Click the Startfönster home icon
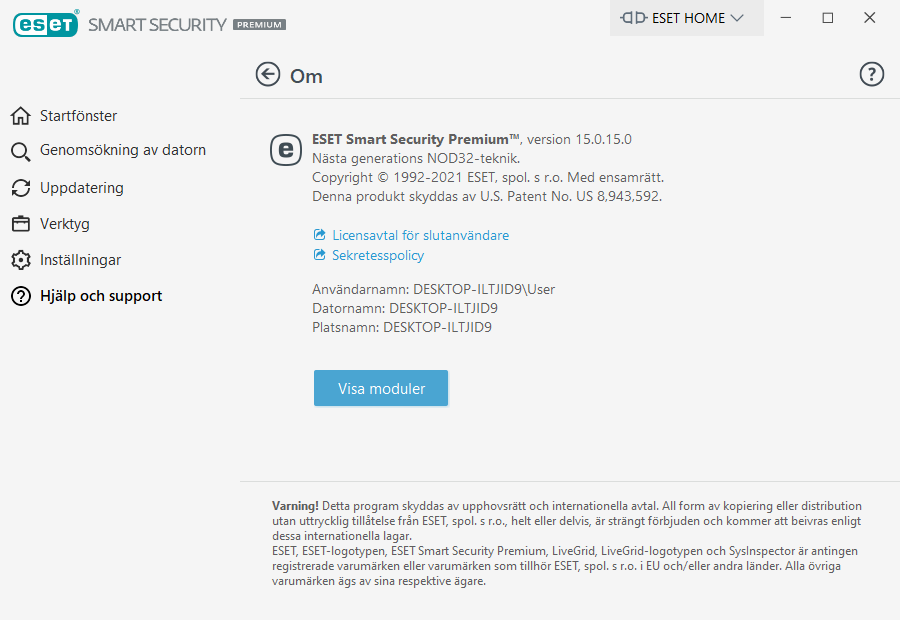The height and width of the screenshot is (620, 900). click(21, 116)
